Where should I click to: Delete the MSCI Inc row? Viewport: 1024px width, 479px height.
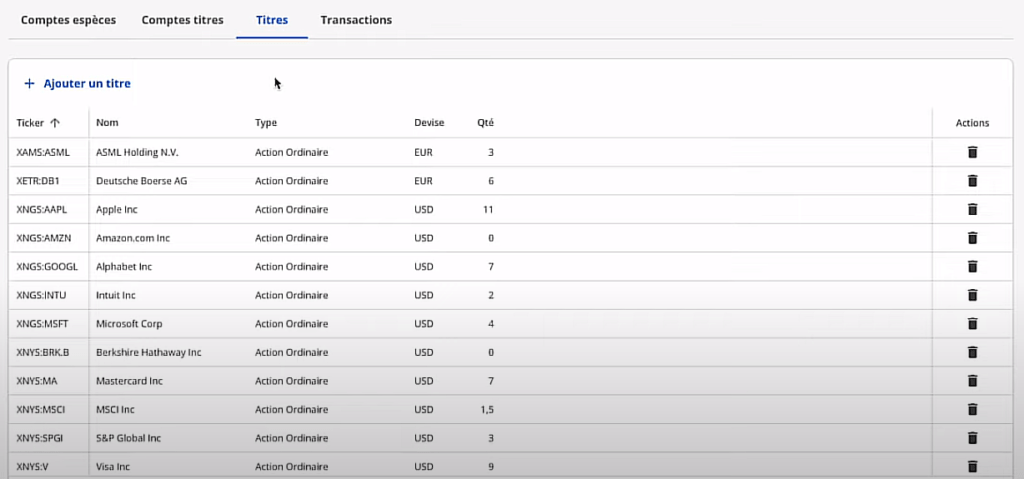(x=972, y=410)
